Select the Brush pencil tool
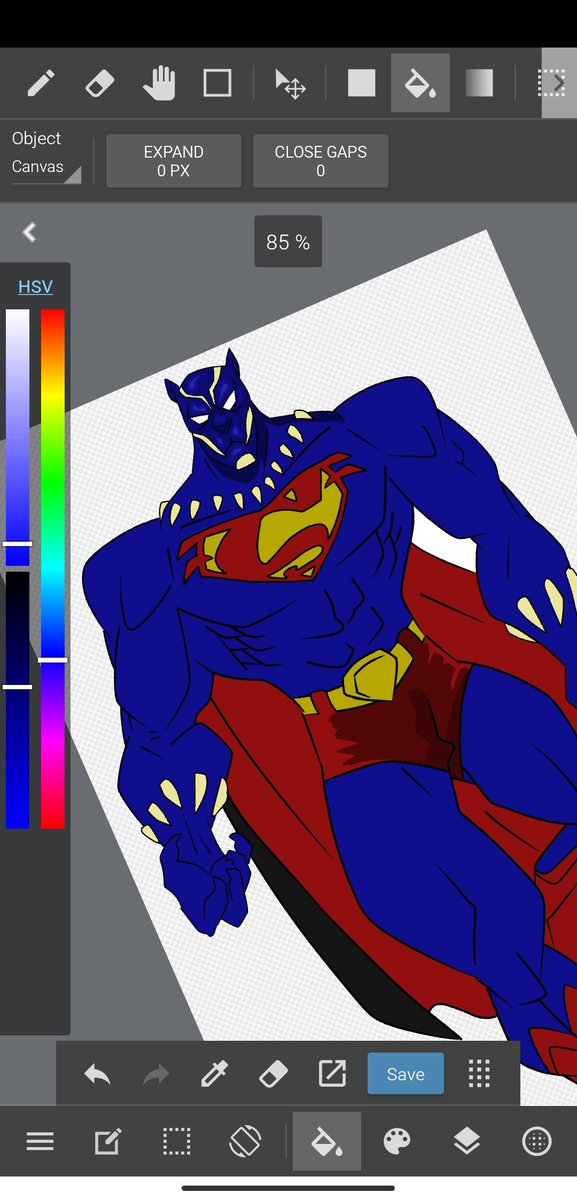The image size is (577, 1200). [41, 83]
